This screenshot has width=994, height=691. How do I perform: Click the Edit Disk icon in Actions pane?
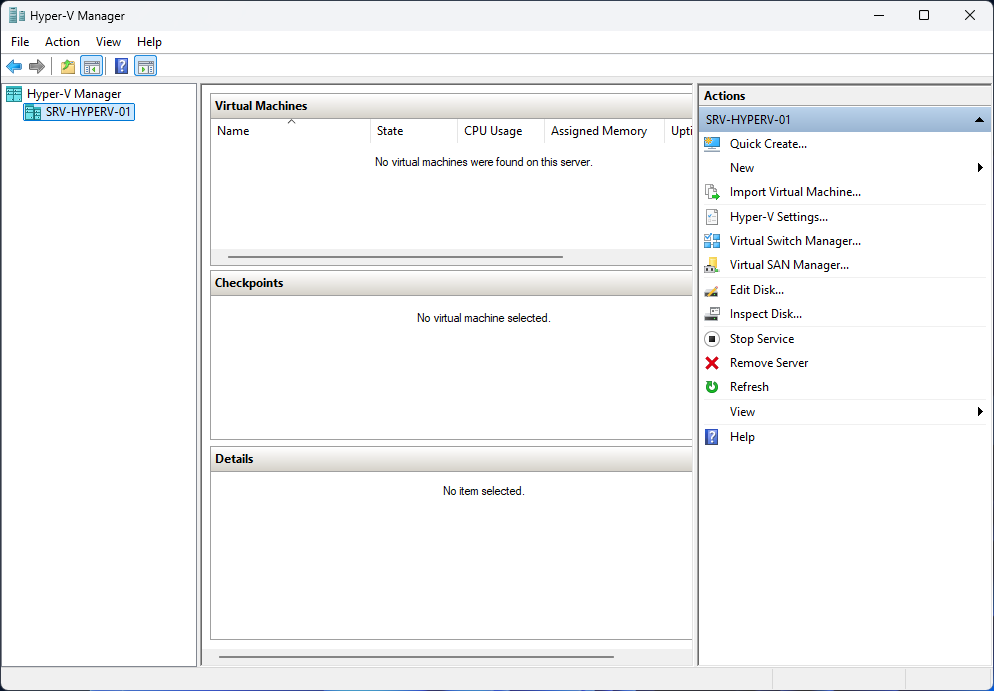coord(713,289)
